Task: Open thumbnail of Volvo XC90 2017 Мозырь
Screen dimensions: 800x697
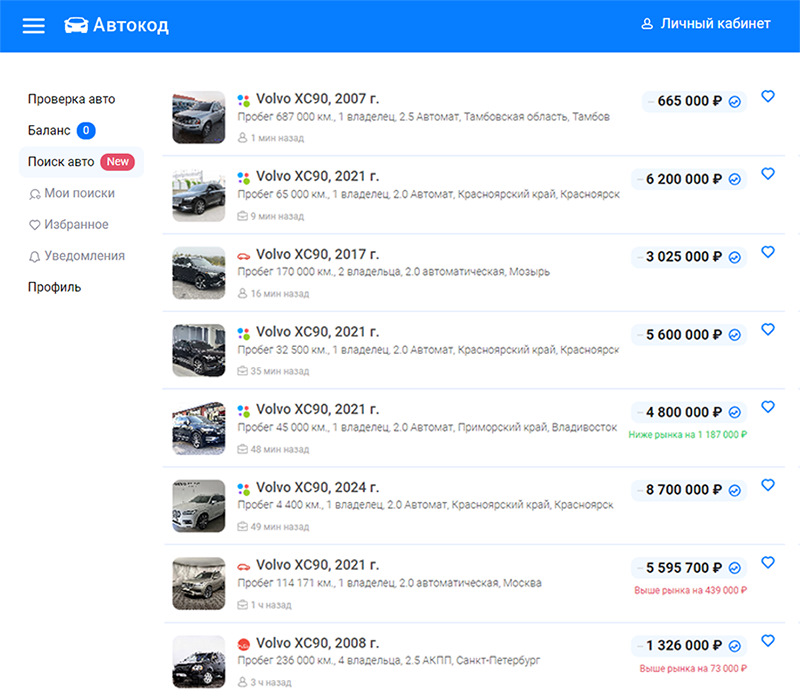Action: point(199,273)
